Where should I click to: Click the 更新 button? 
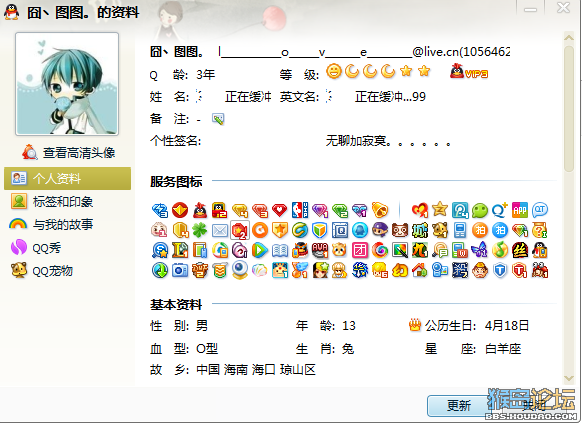click(459, 405)
